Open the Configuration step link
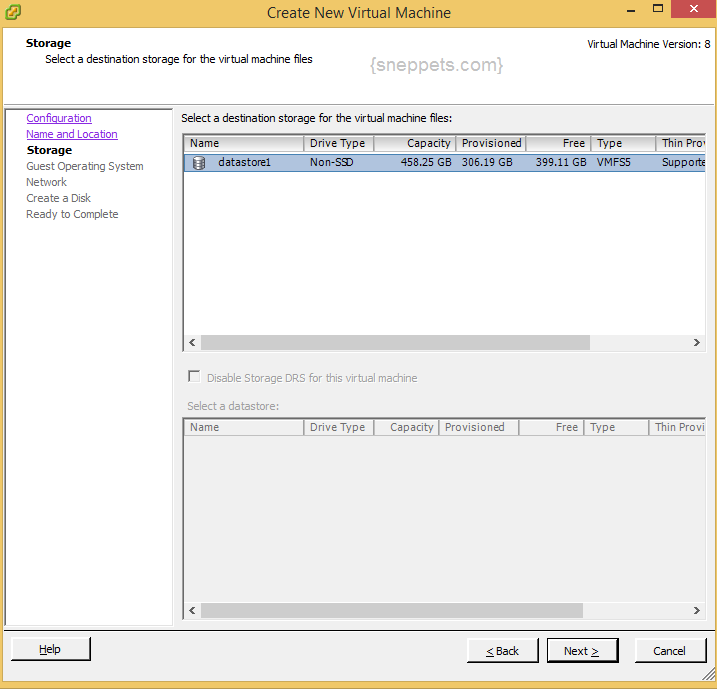 tap(59, 118)
